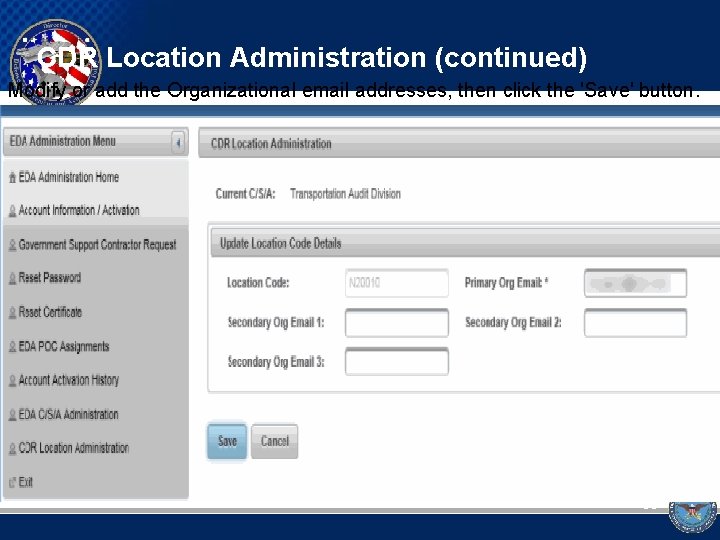
Task: Open EDA Administration Home
Action: [68, 177]
